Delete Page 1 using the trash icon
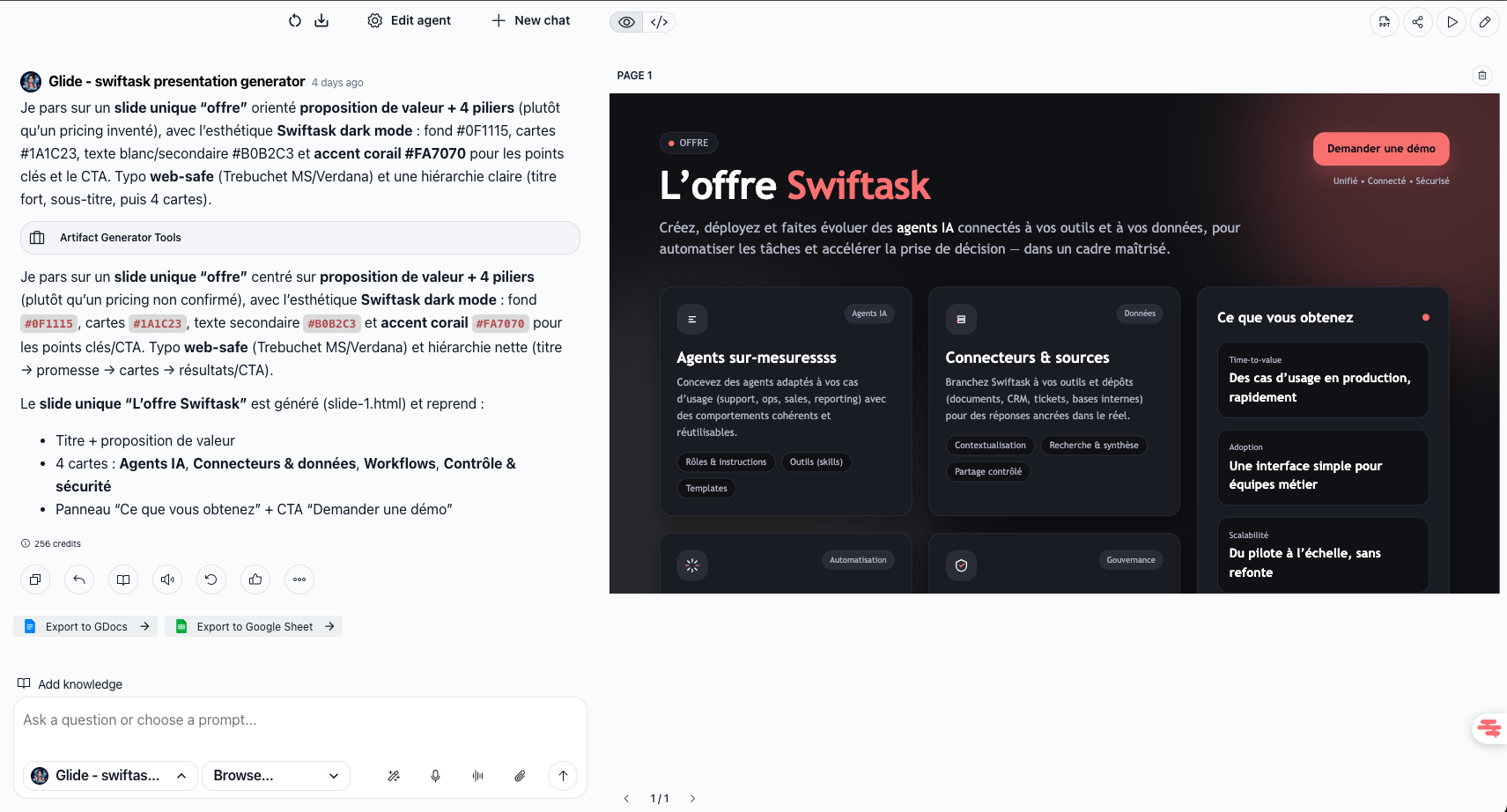Viewport: 1507px width, 812px height. click(x=1482, y=76)
